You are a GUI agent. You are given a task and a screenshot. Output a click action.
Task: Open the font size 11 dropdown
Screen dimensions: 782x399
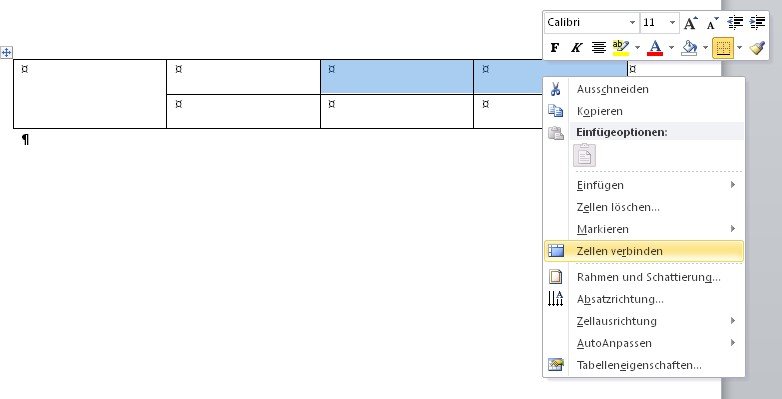672,22
